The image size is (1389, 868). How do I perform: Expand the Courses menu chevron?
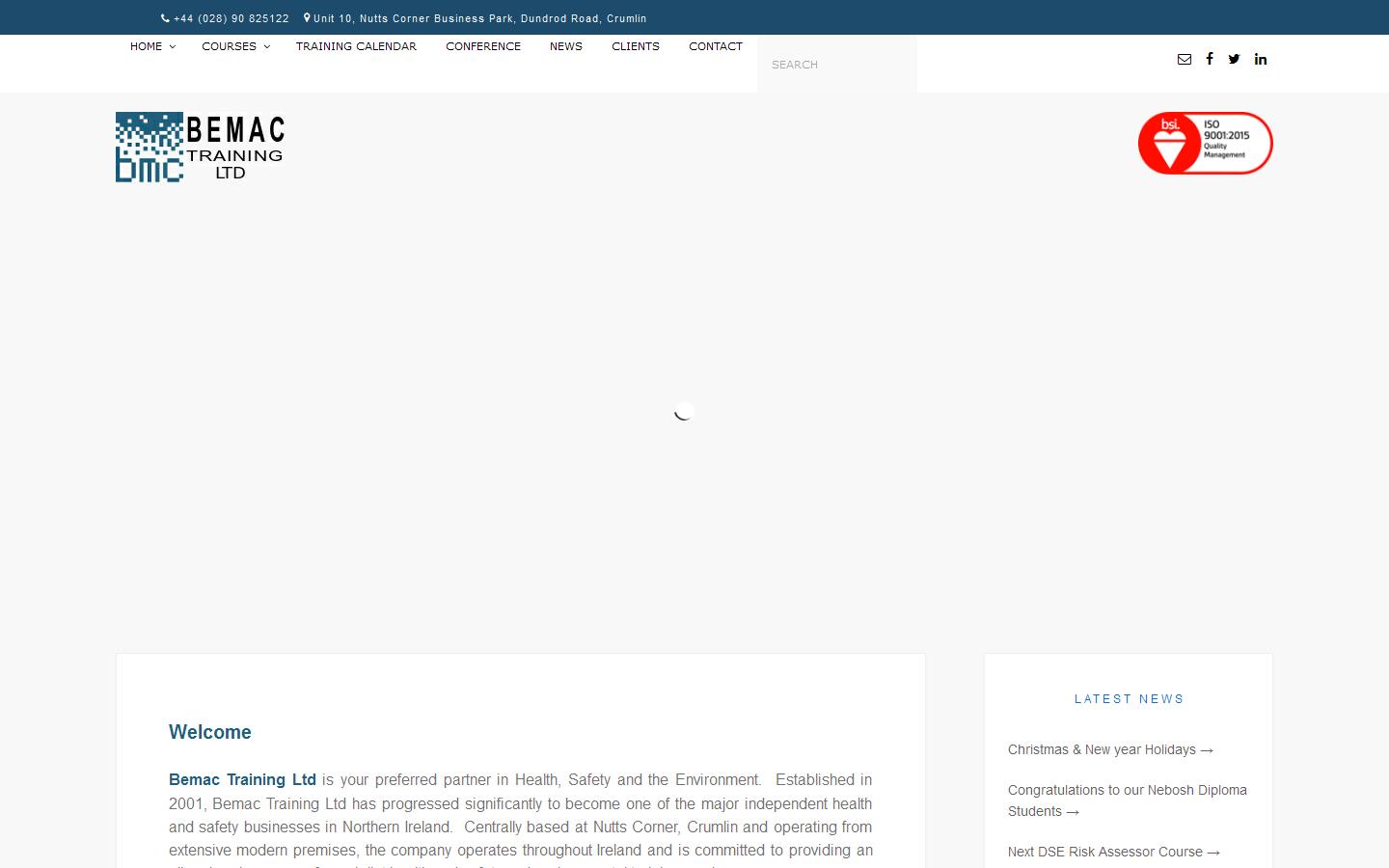click(267, 47)
